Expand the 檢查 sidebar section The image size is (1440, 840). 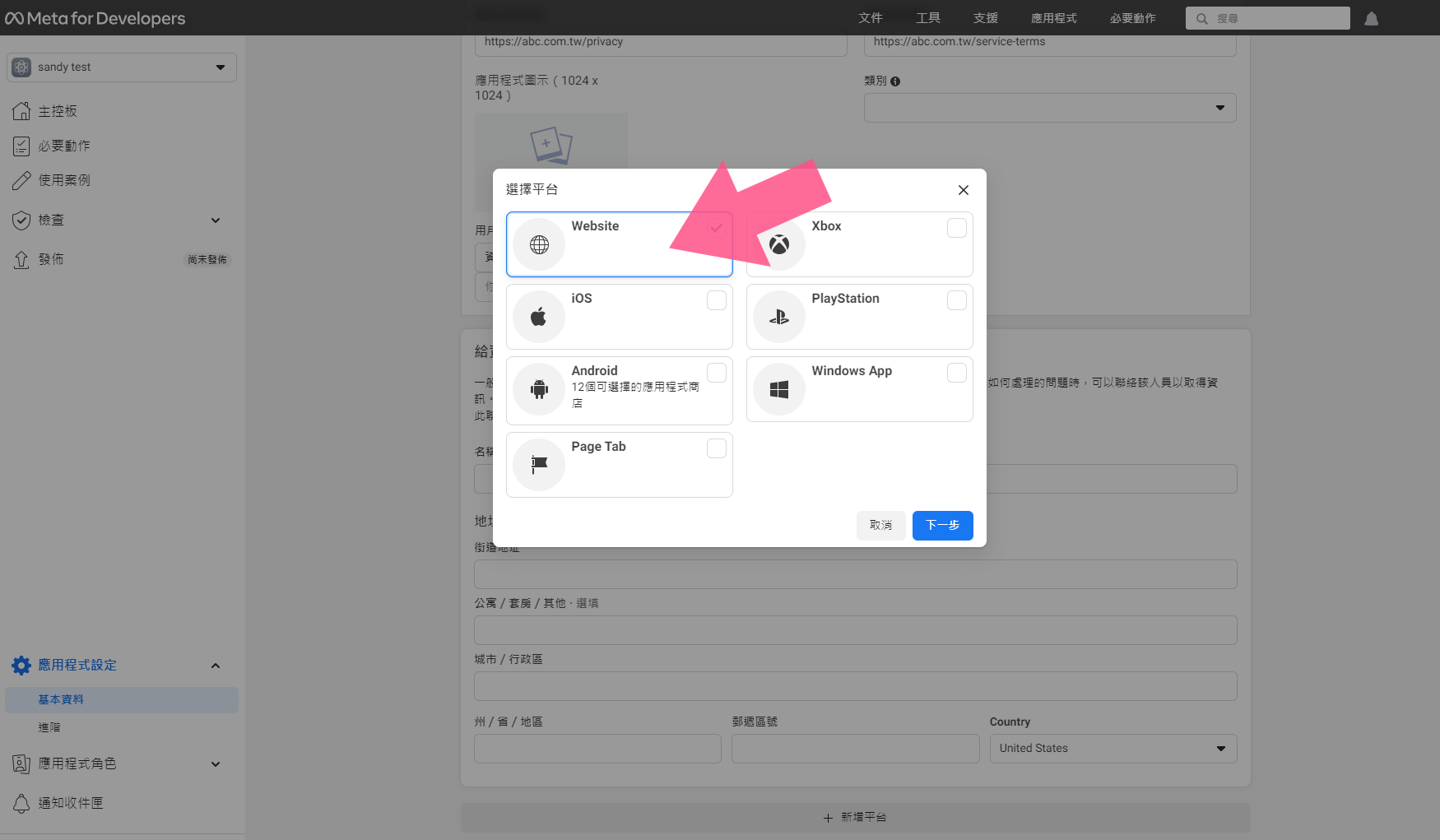(x=216, y=220)
